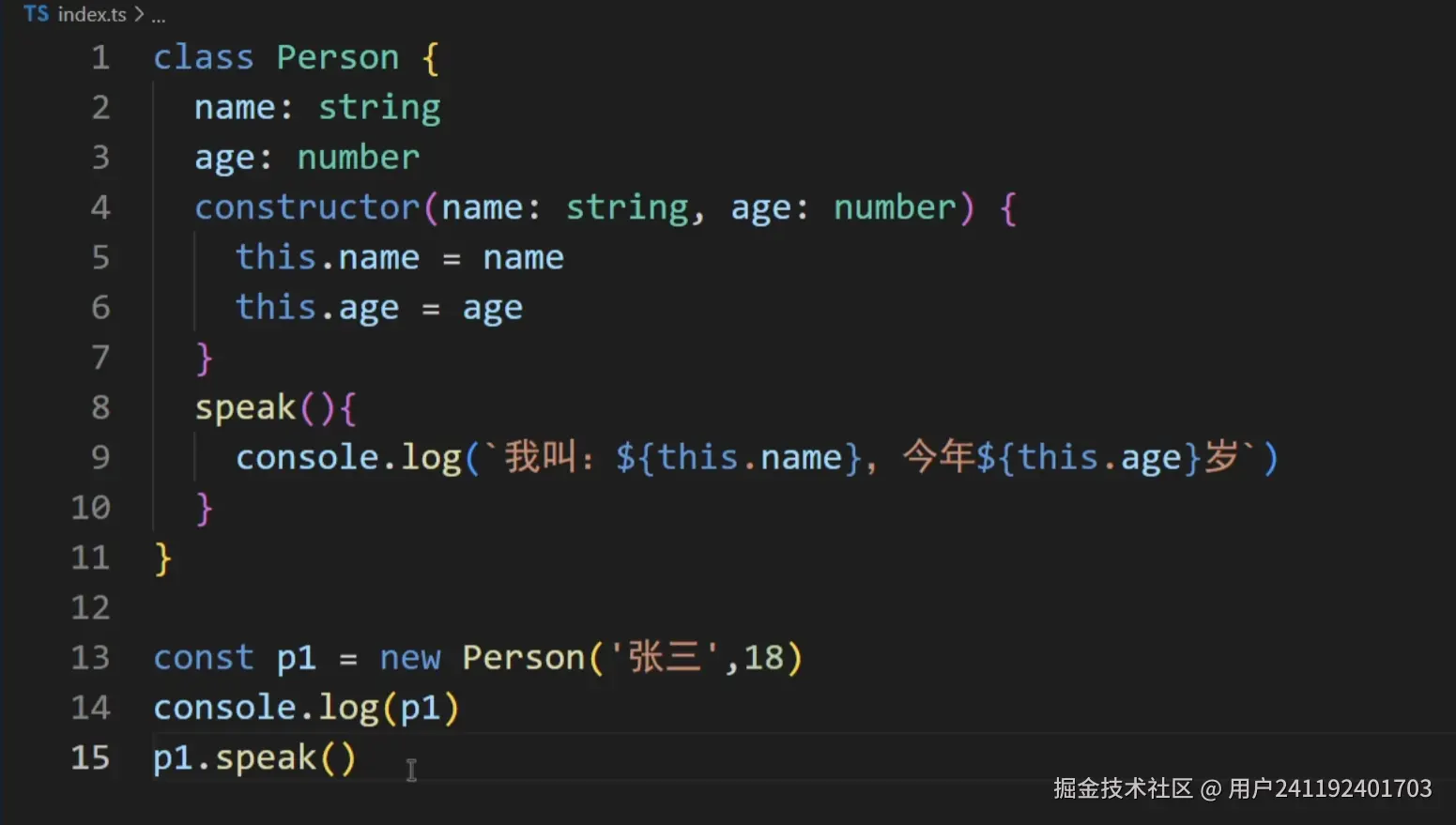The height and width of the screenshot is (825, 1456).
Task: Click the breadcrumb chevron separator
Action: 139,14
